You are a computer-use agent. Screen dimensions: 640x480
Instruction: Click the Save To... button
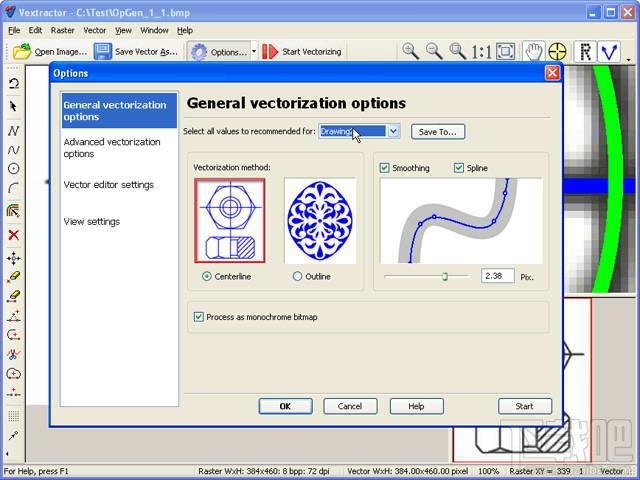tap(438, 132)
